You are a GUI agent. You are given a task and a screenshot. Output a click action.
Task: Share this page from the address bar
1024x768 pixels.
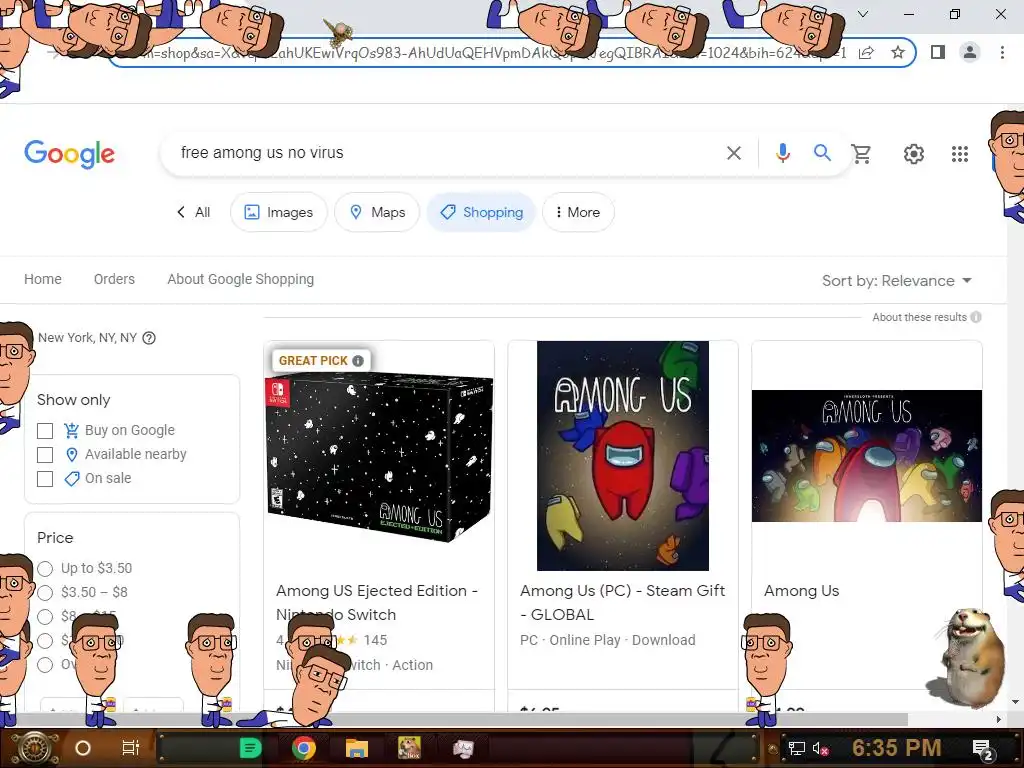point(867,52)
